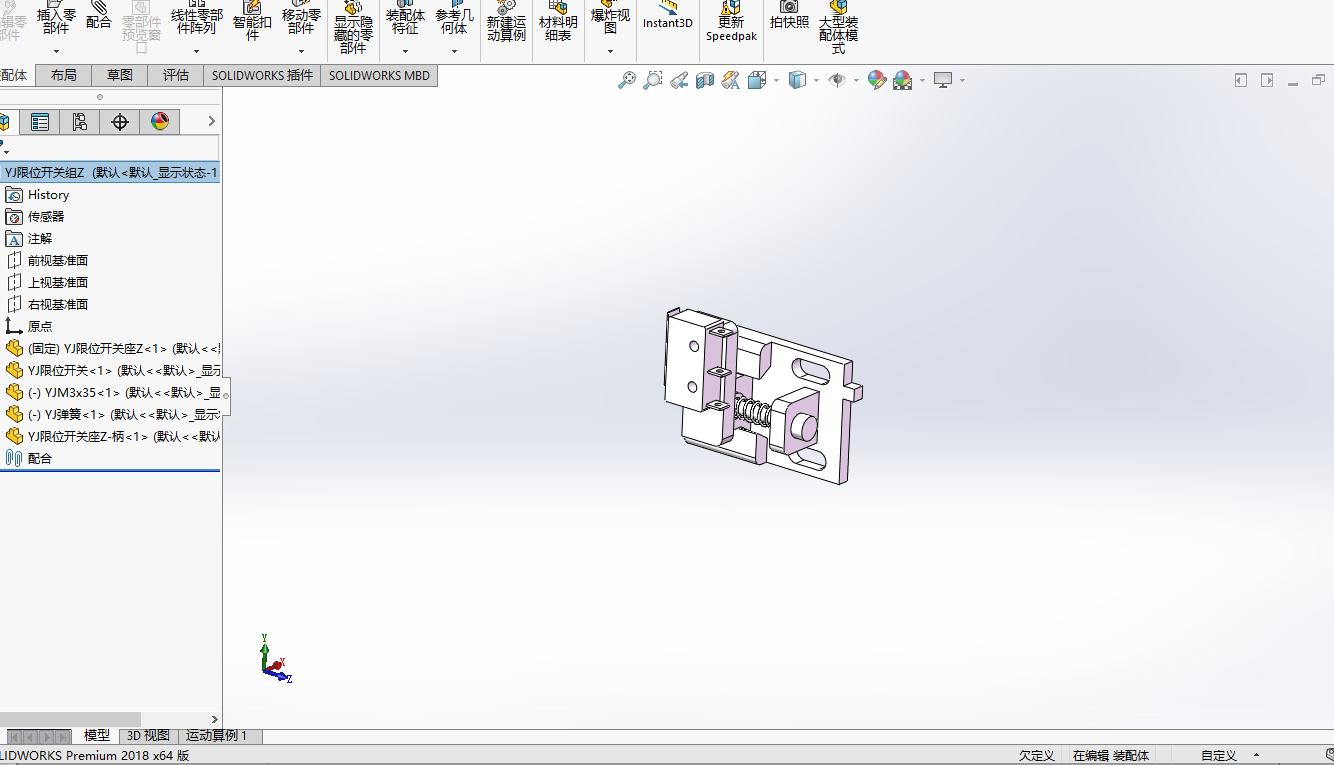Switch to SOLIDWORKS MBD tab
Screen dimensions: 1334x765
[379, 75]
